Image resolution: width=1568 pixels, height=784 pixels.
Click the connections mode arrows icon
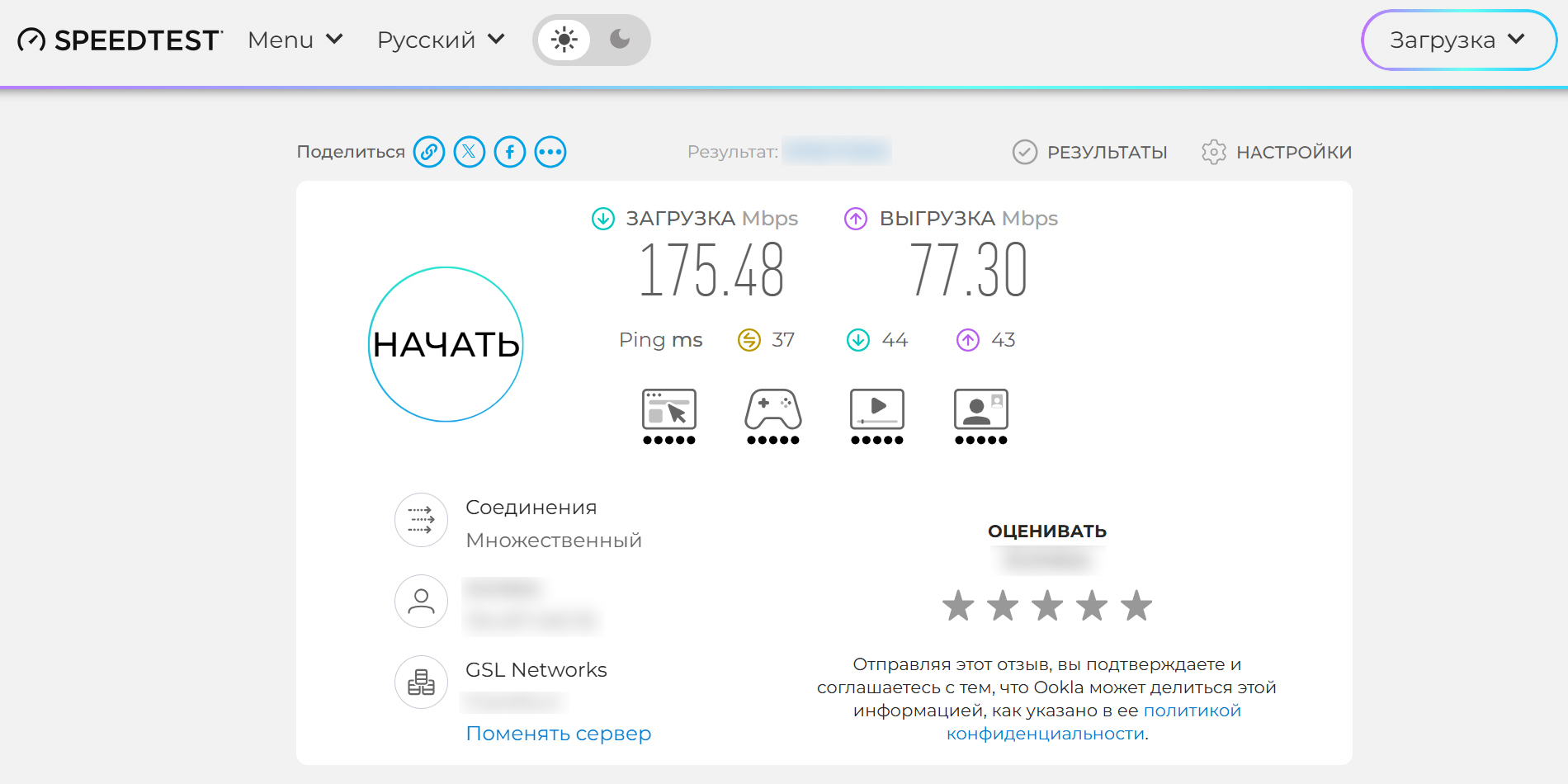click(x=421, y=520)
